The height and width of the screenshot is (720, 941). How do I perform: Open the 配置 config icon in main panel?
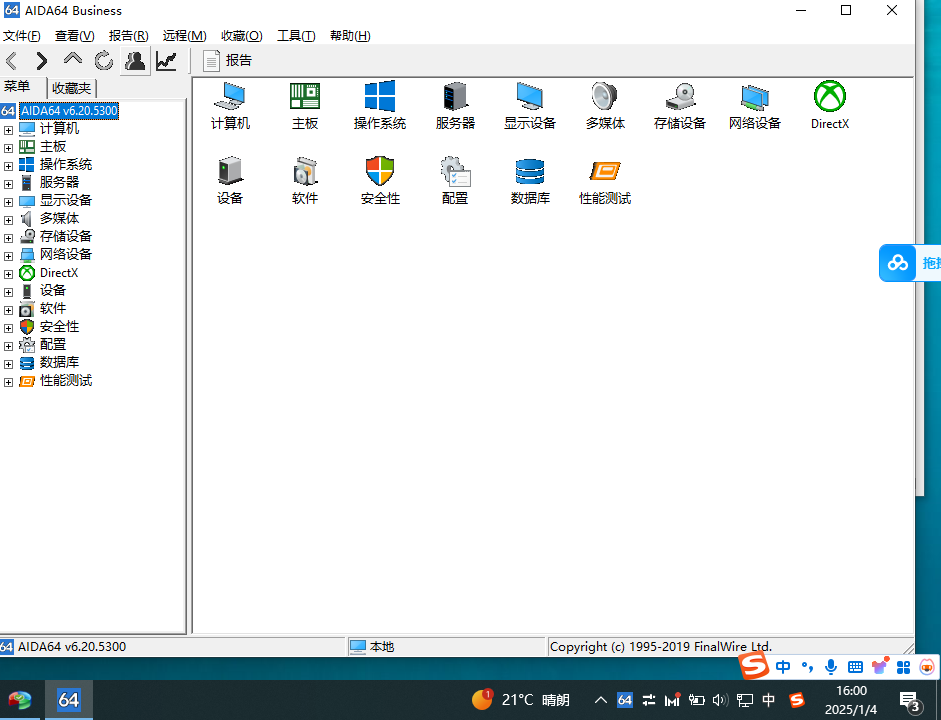click(x=455, y=181)
